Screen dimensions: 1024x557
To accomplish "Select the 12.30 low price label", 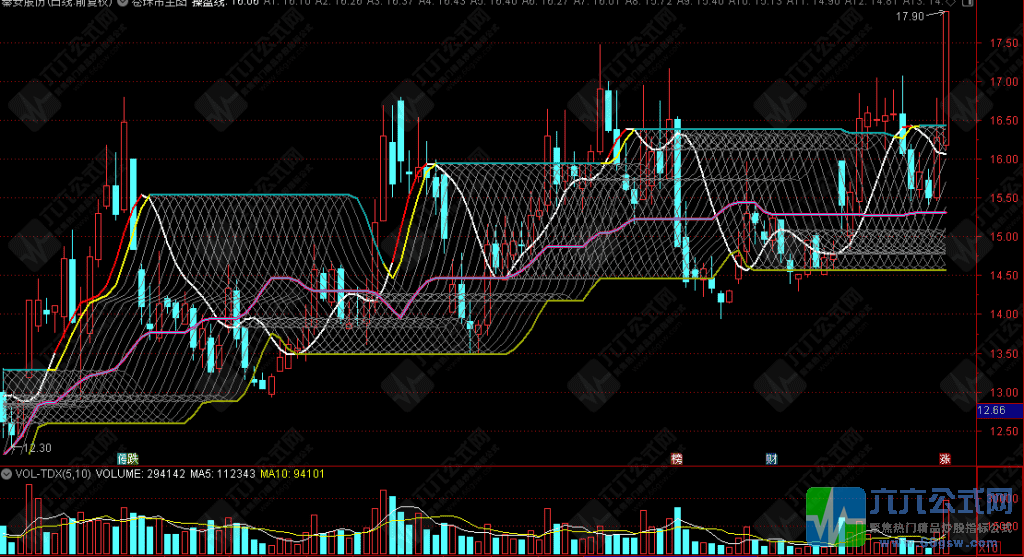I will 37,448.
